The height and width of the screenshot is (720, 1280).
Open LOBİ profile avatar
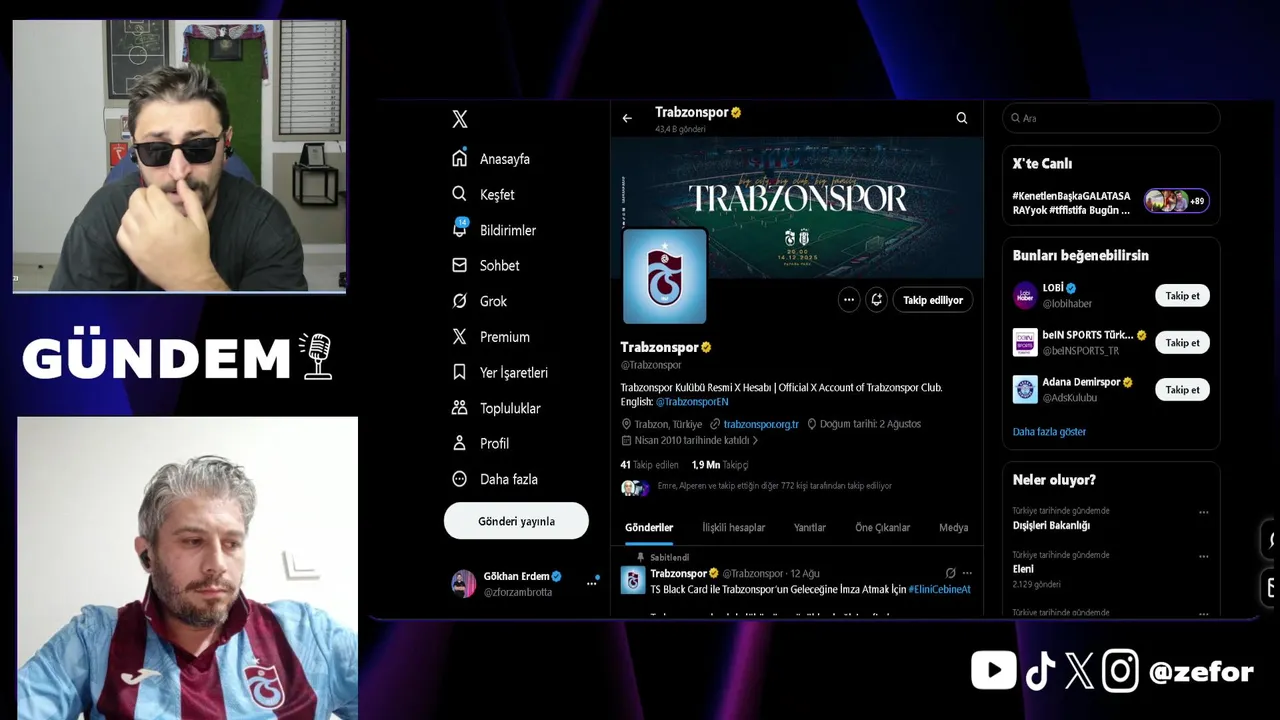pos(1025,295)
